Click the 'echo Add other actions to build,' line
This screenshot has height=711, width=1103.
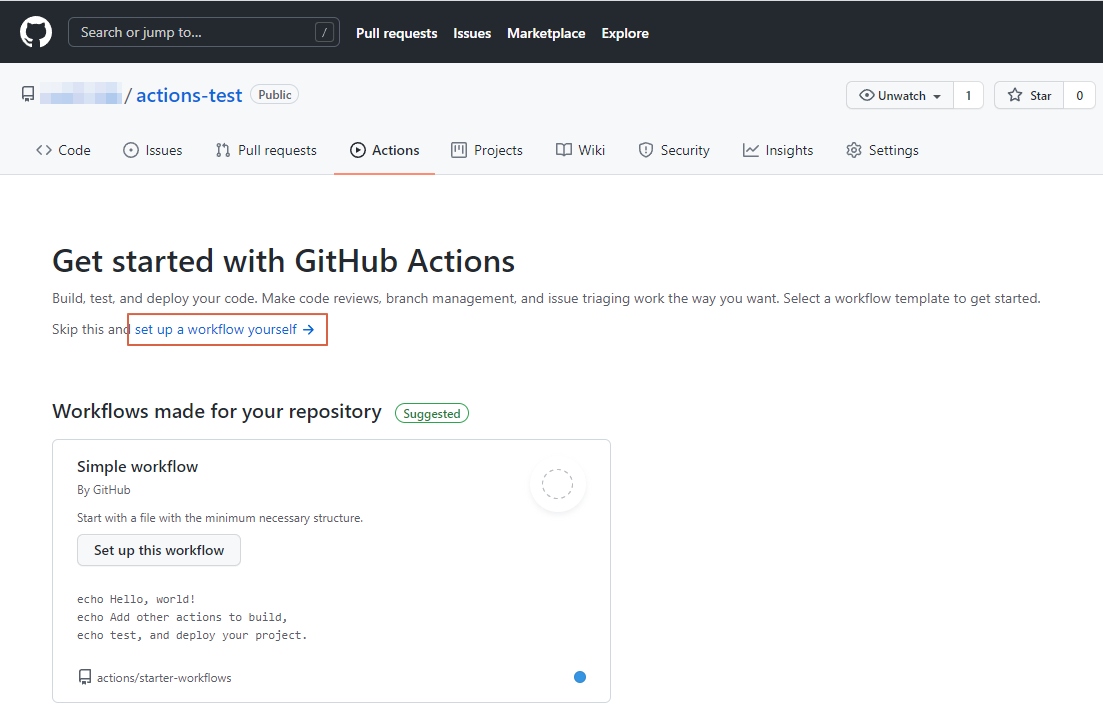(x=182, y=617)
